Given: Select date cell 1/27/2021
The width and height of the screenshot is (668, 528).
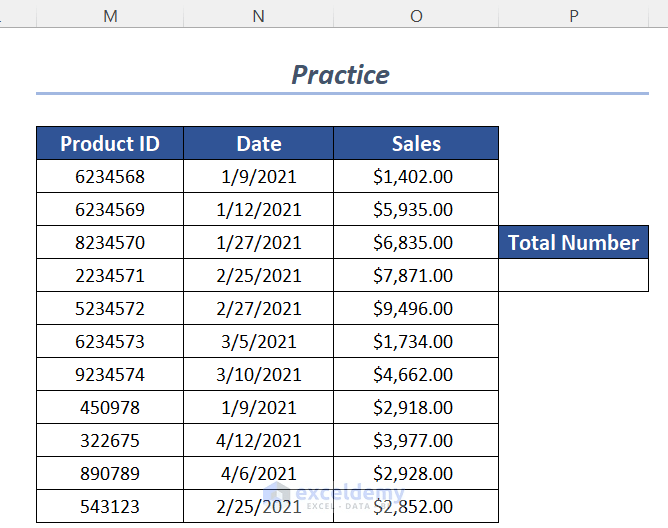Looking at the screenshot, I should click(x=259, y=242).
